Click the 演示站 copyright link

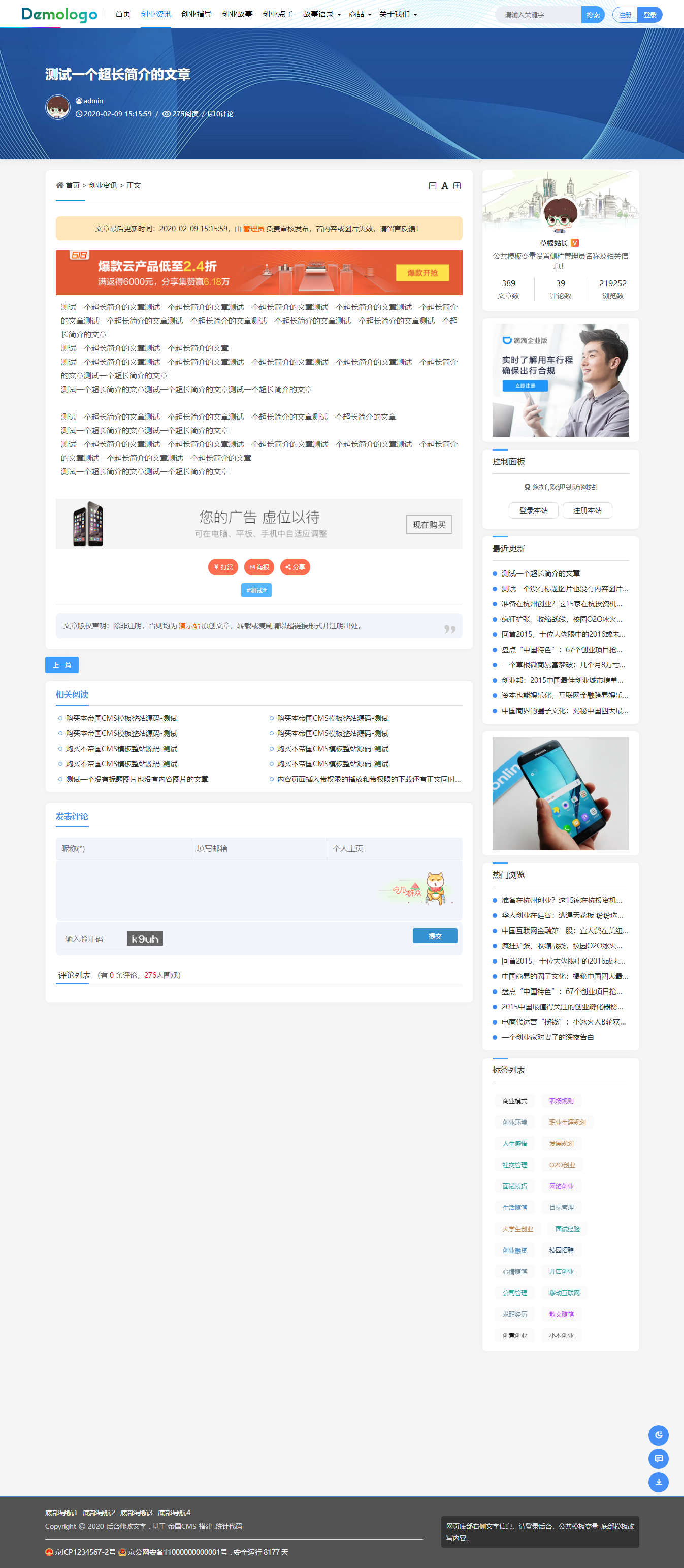(x=189, y=625)
